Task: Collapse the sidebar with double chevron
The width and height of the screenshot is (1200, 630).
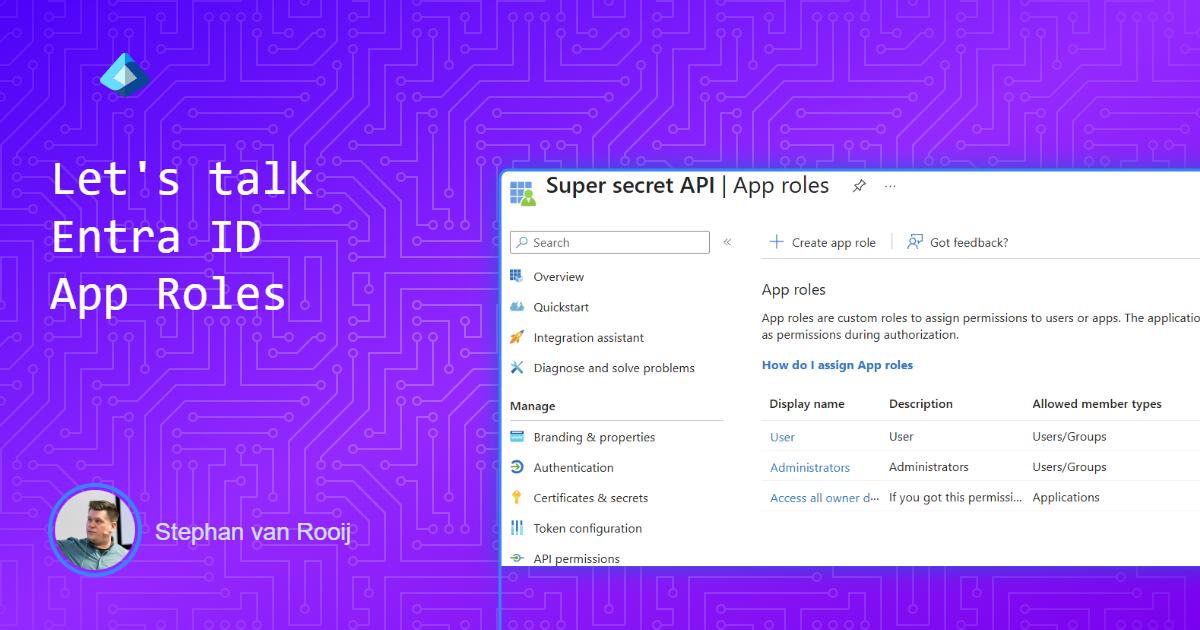Action: [727, 242]
